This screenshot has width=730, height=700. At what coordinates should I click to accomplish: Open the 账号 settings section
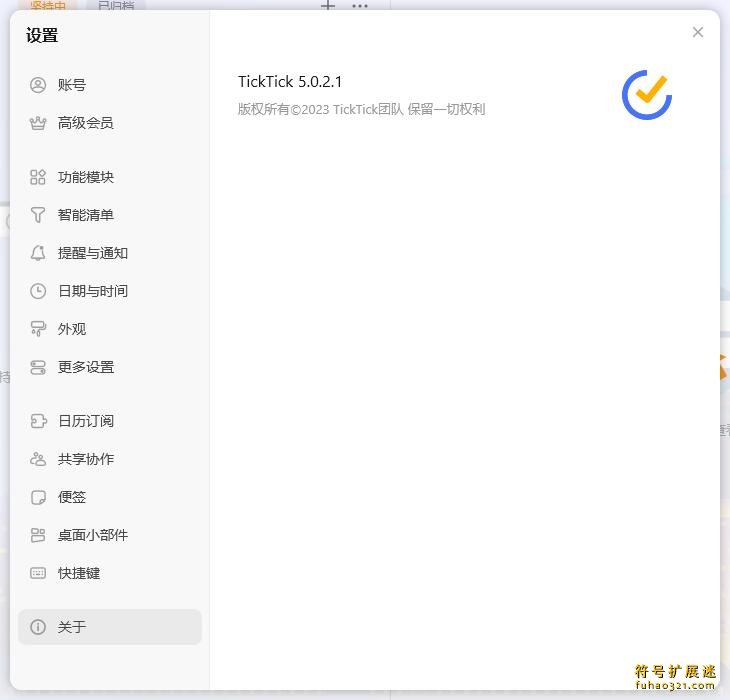(110, 85)
